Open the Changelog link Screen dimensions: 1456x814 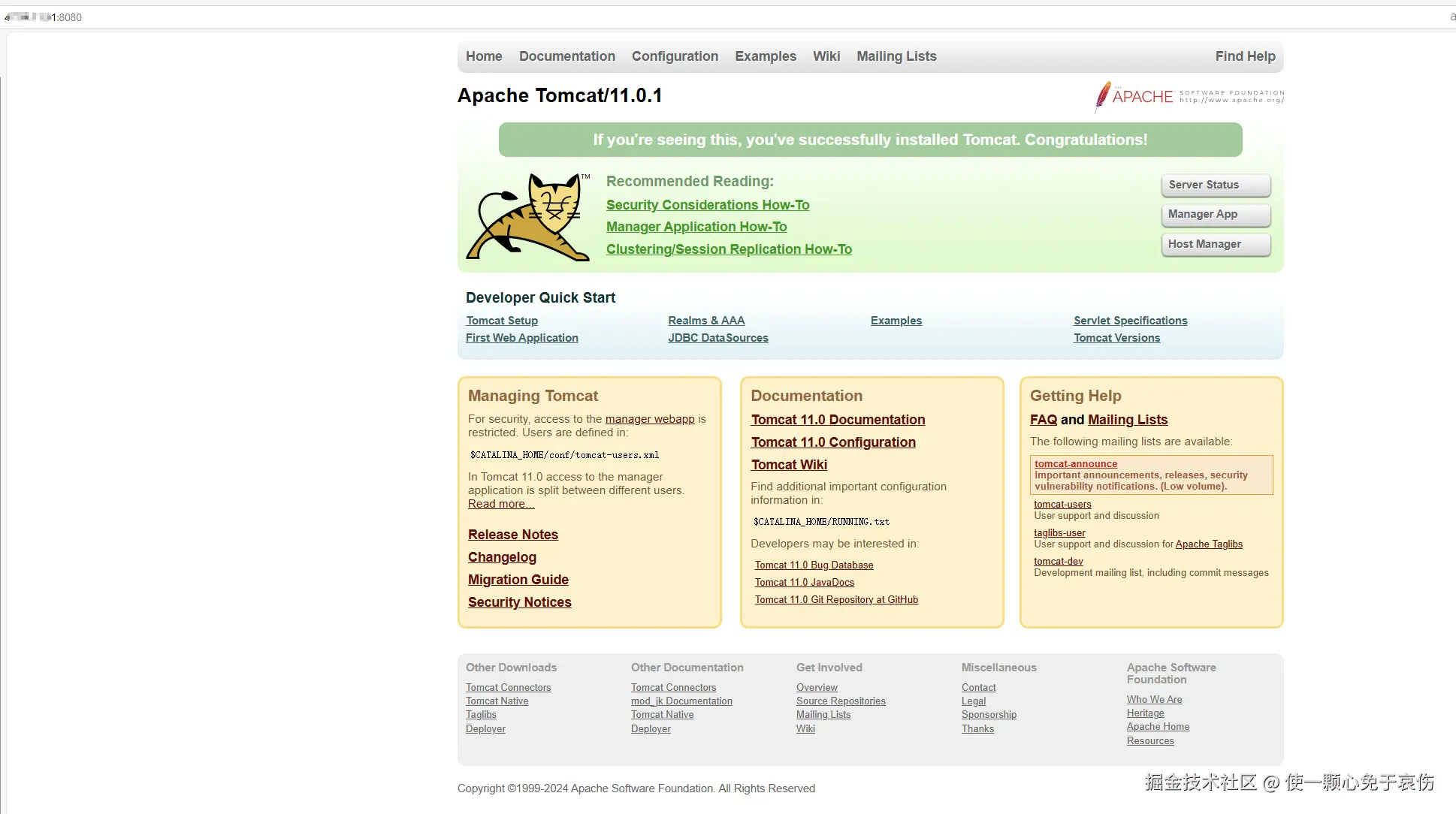502,557
